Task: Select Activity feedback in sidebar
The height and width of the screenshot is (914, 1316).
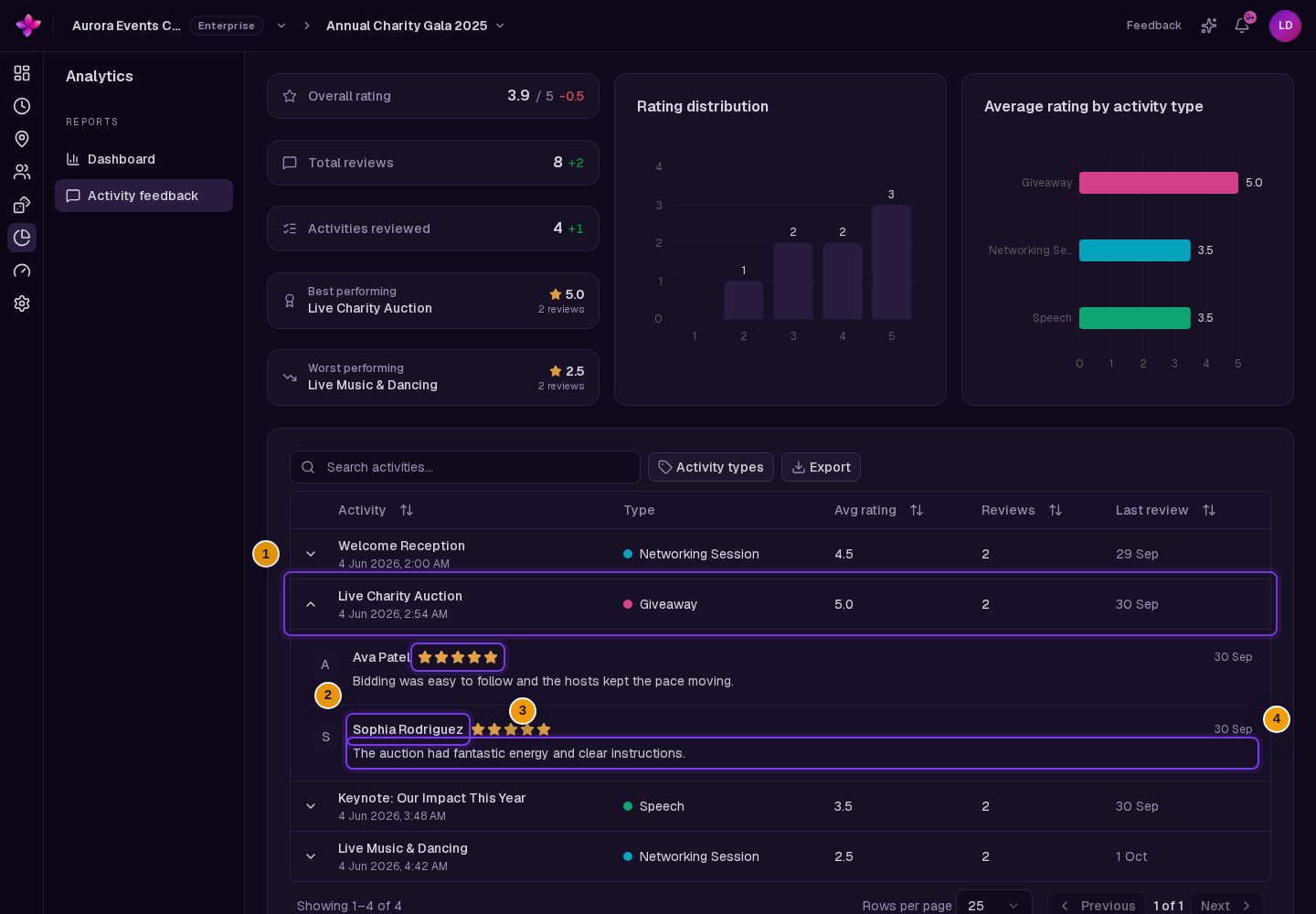Action: (x=143, y=196)
